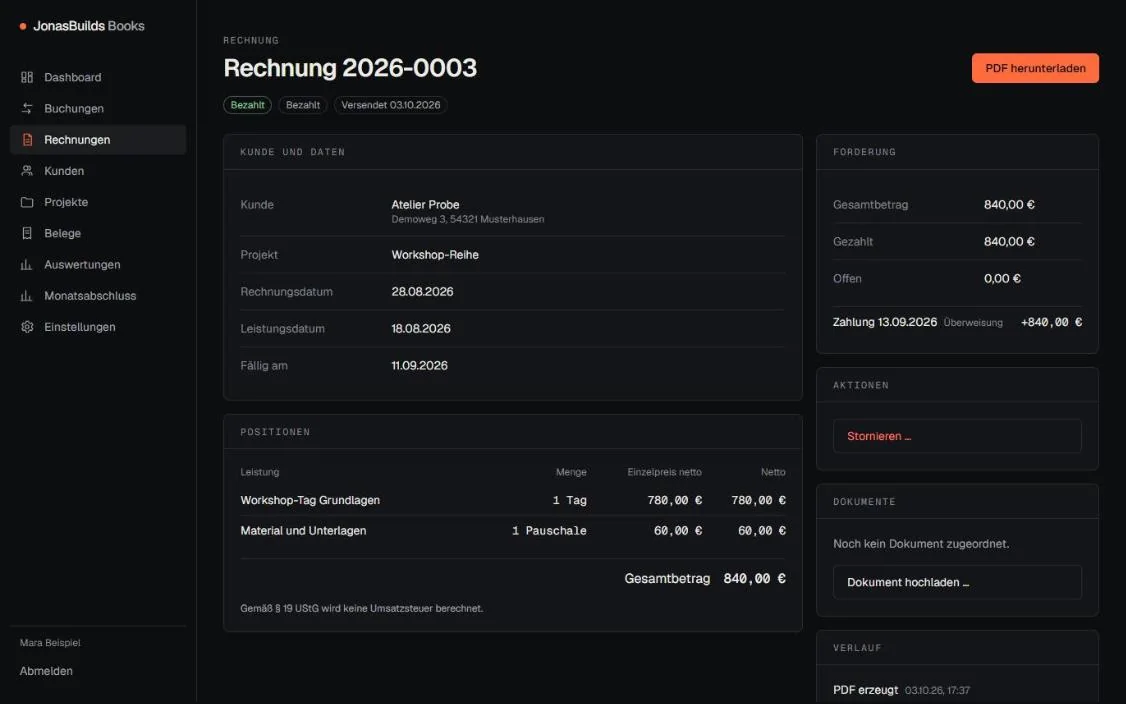Click the unit price 780,00 €
The height and width of the screenshot is (704, 1126).
674,500
